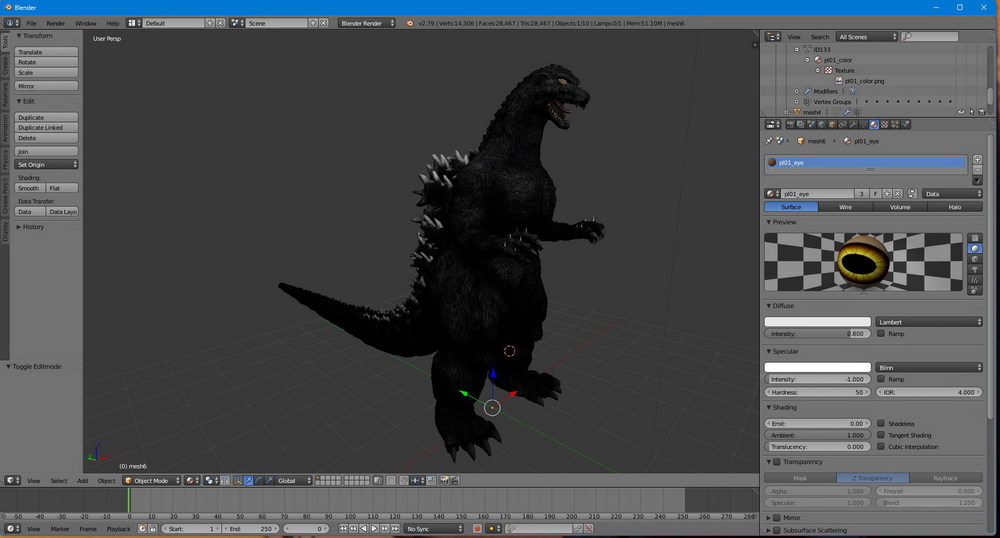1000x538 pixels.
Task: Click the viewport shading sphere selector
Action: pyautogui.click(x=192, y=481)
